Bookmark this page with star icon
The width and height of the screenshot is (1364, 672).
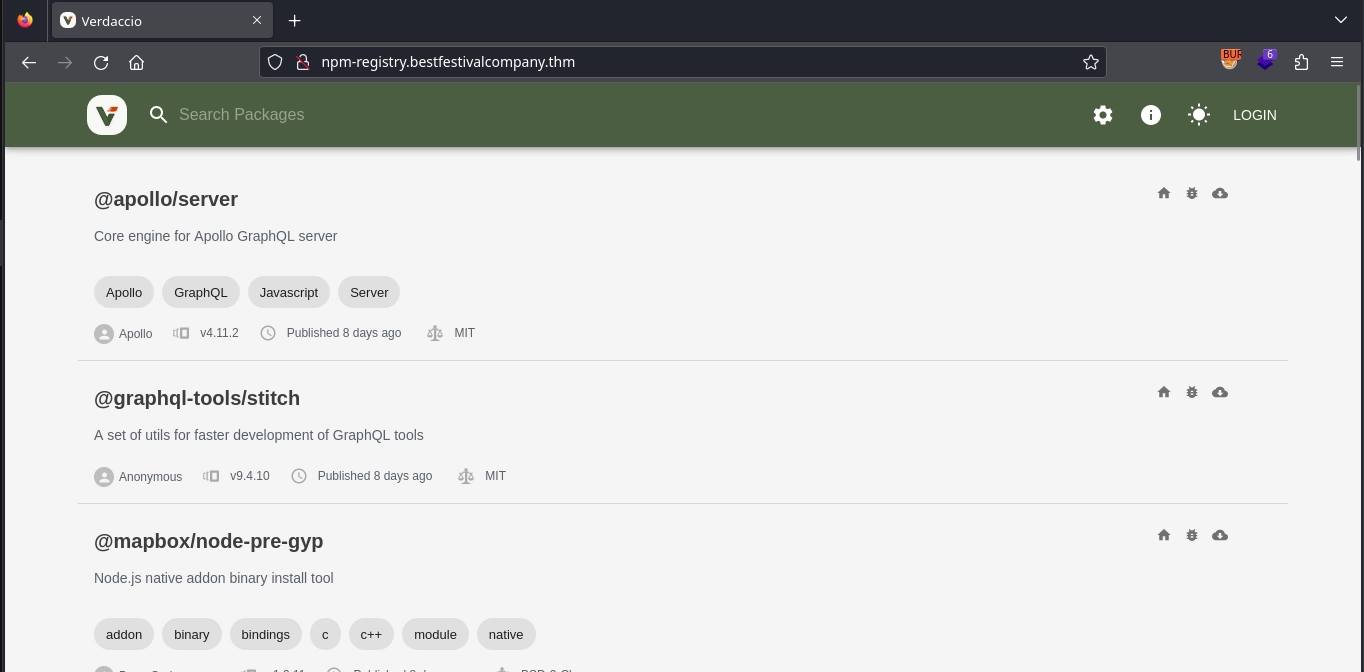pyautogui.click(x=1091, y=62)
